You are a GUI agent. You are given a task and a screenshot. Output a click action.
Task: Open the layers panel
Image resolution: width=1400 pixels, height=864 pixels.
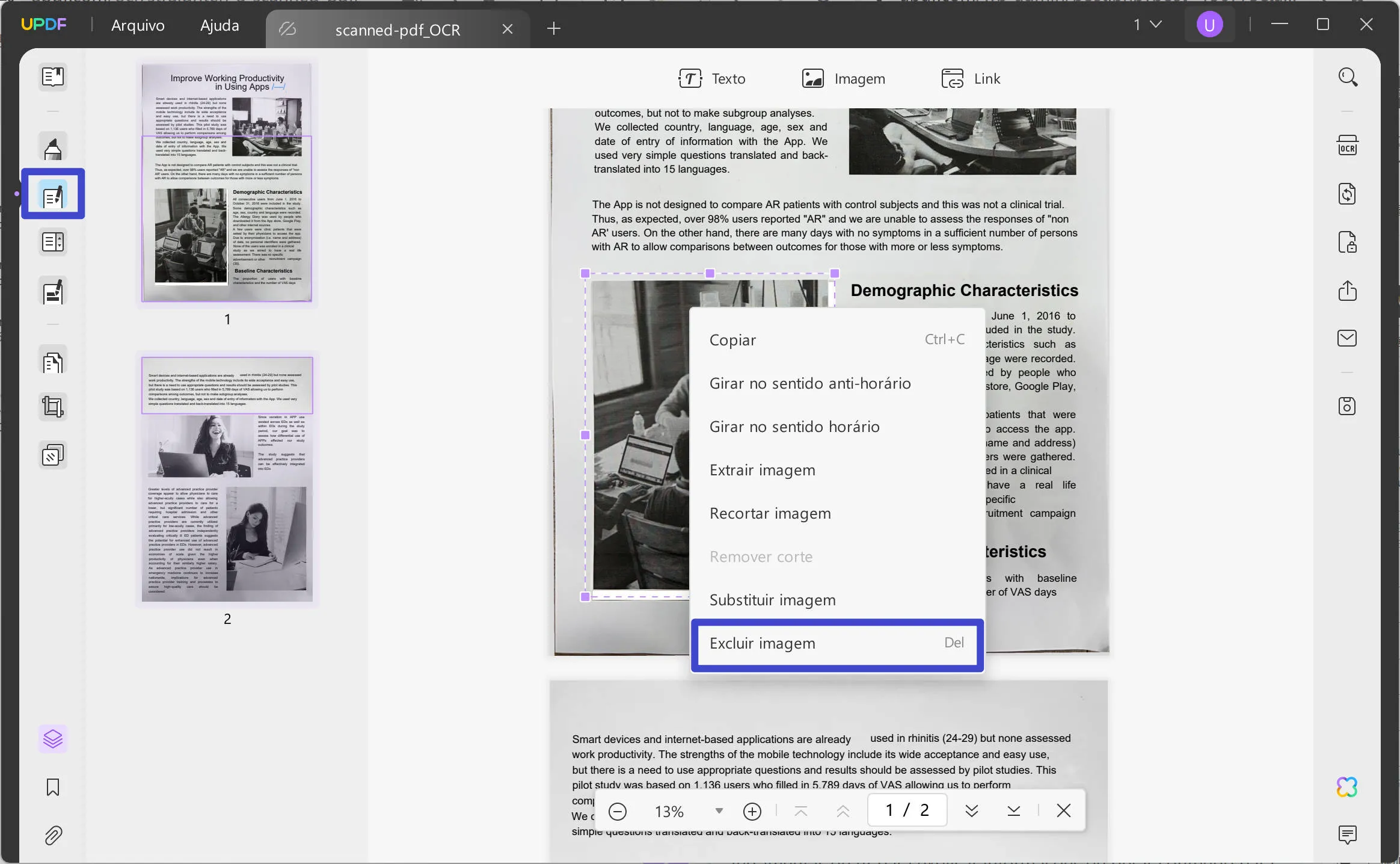click(53, 739)
